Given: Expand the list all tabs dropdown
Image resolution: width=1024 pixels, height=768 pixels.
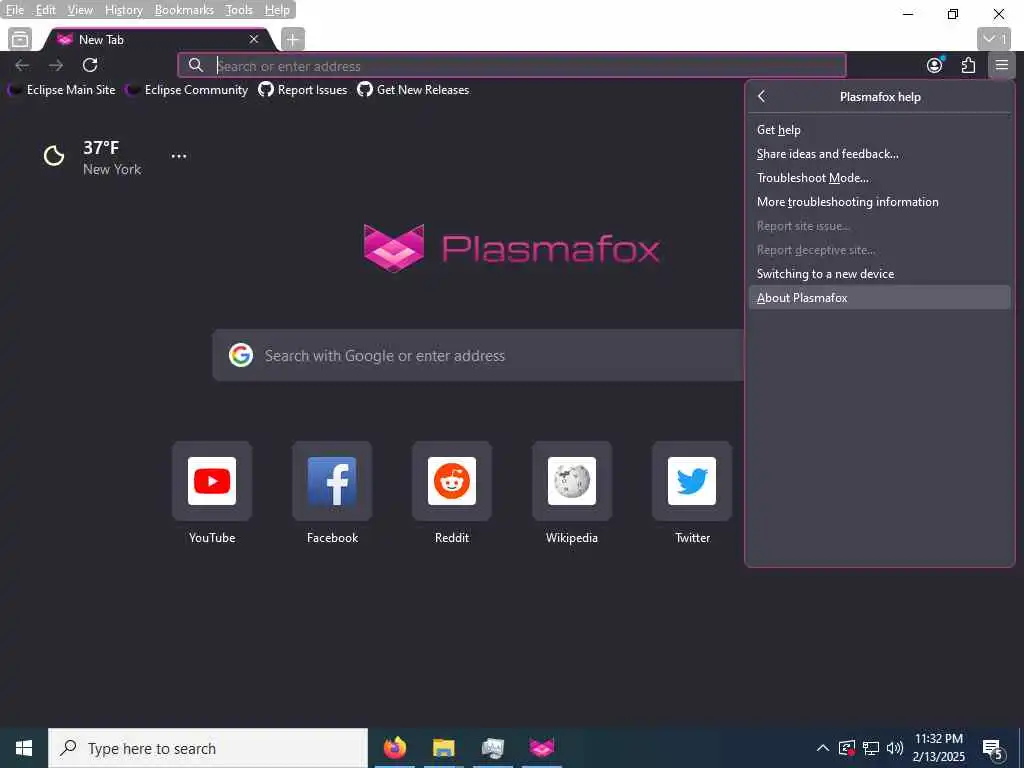Looking at the screenshot, I should pyautogui.click(x=994, y=39).
